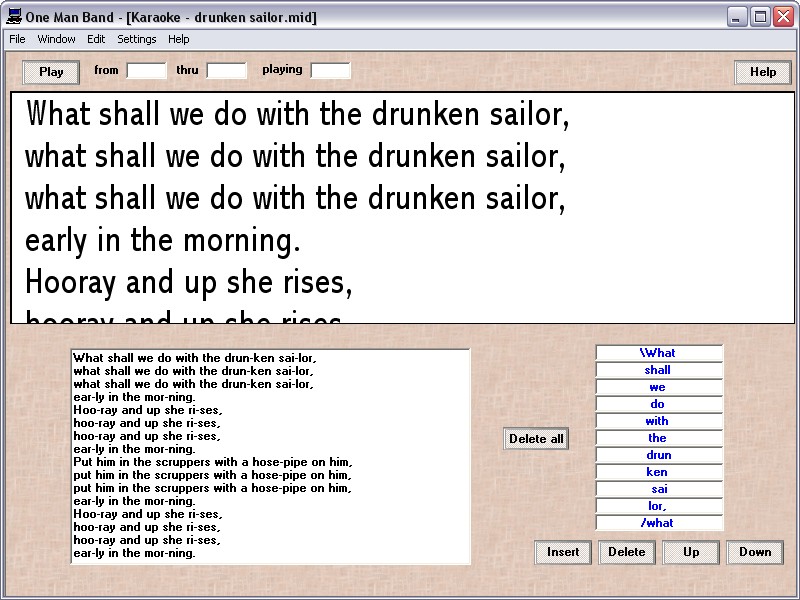Click the 'playing' measure field
This screenshot has width=800, height=600.
point(331,70)
